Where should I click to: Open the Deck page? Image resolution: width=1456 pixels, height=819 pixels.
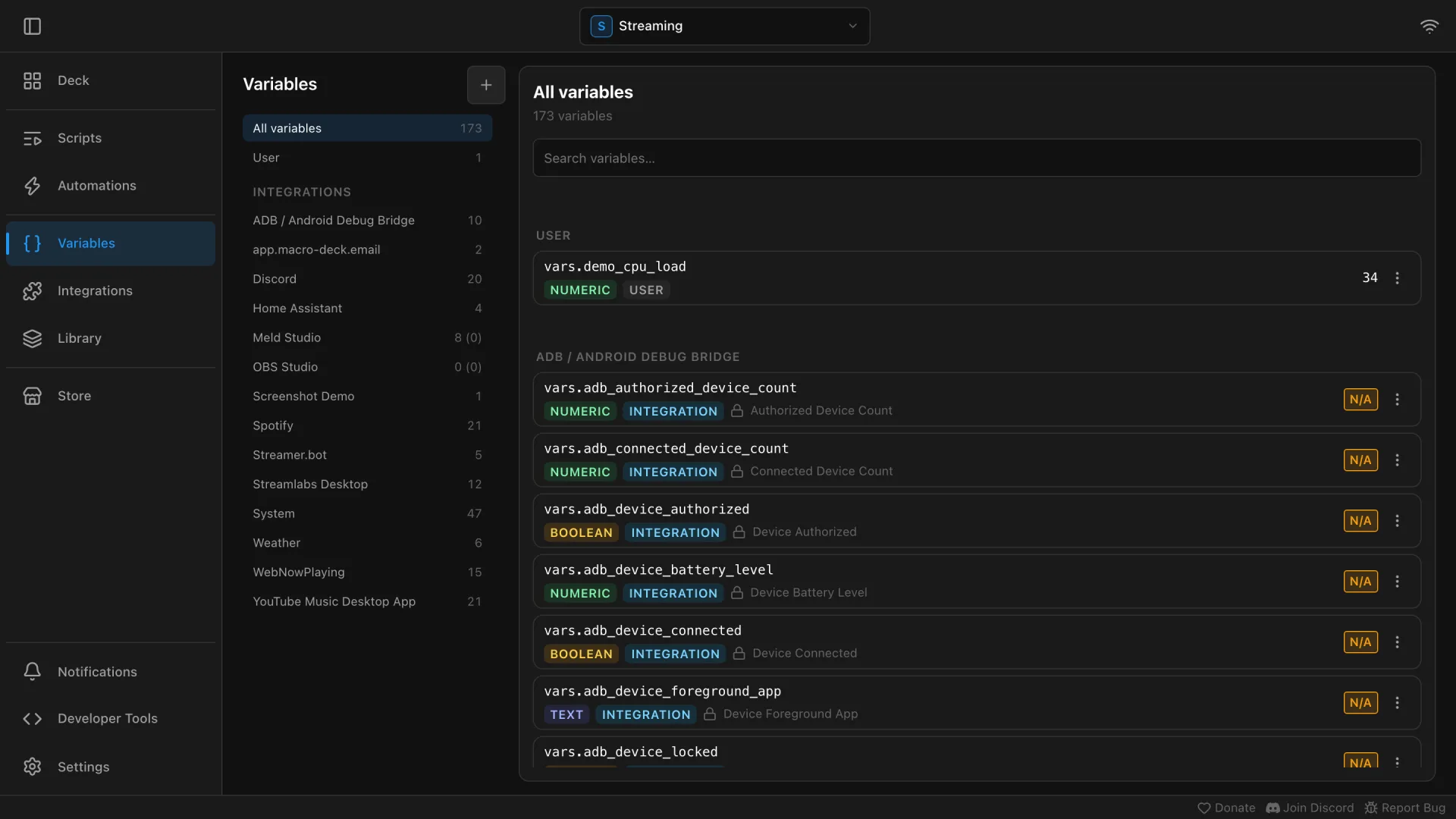click(x=111, y=80)
